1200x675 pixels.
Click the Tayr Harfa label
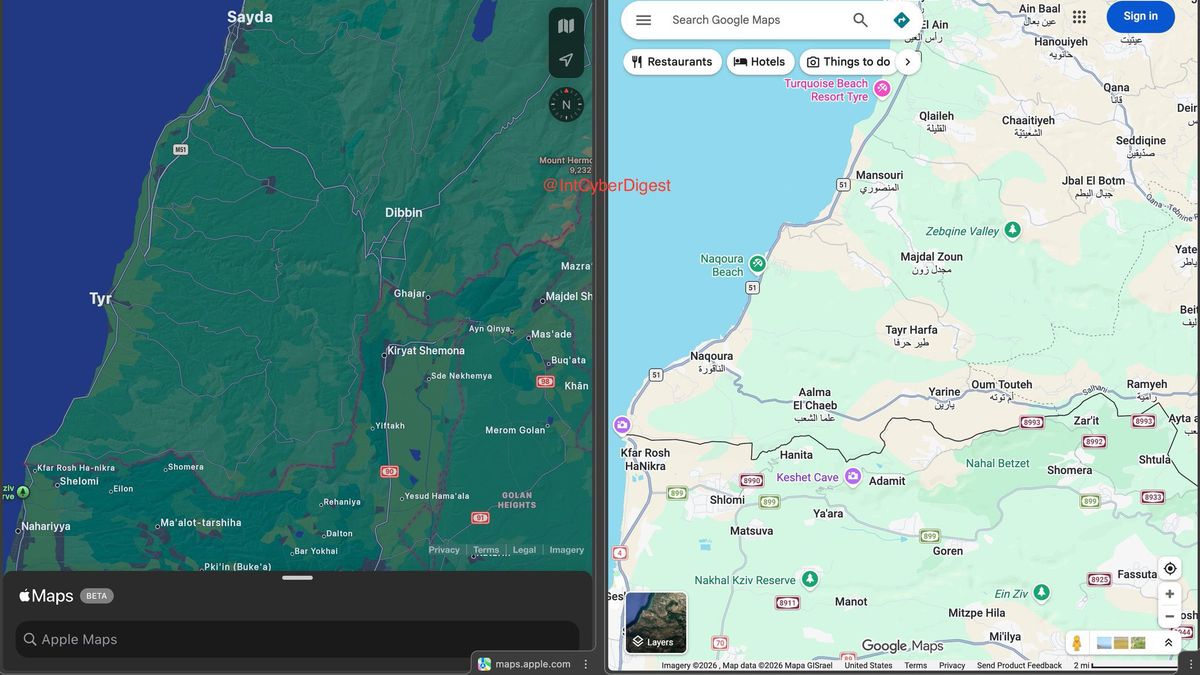pyautogui.click(x=911, y=330)
